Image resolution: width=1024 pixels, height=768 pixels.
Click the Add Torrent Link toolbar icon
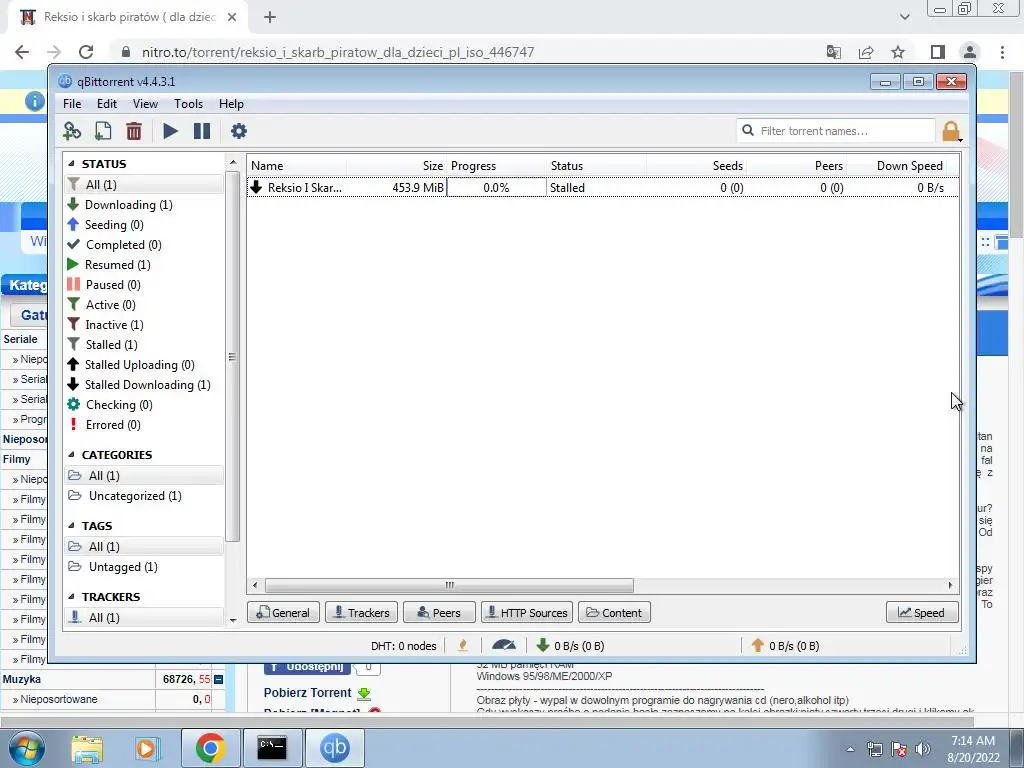pyautogui.click(x=72, y=131)
